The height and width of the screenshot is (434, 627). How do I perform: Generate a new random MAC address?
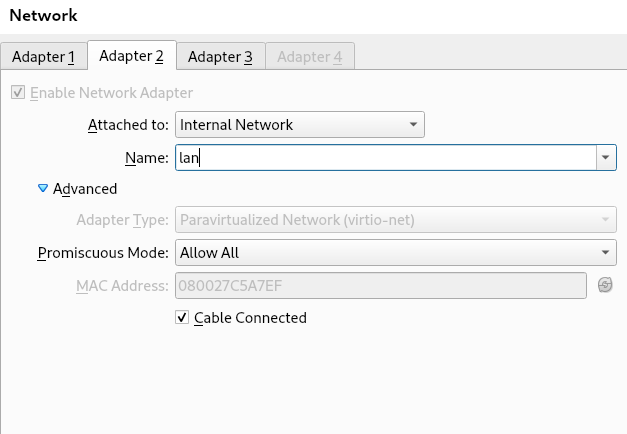[x=605, y=286]
